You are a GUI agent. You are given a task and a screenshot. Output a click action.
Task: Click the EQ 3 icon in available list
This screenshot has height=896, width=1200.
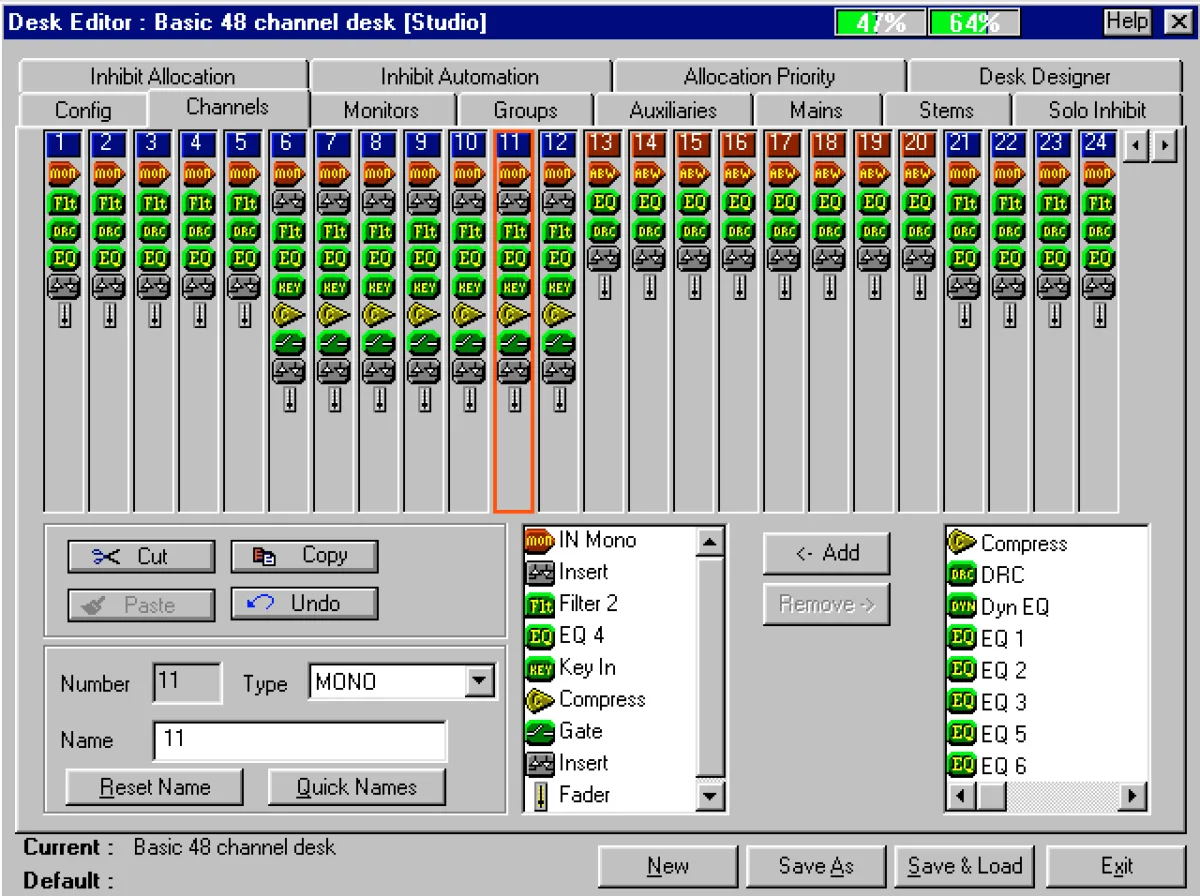962,703
